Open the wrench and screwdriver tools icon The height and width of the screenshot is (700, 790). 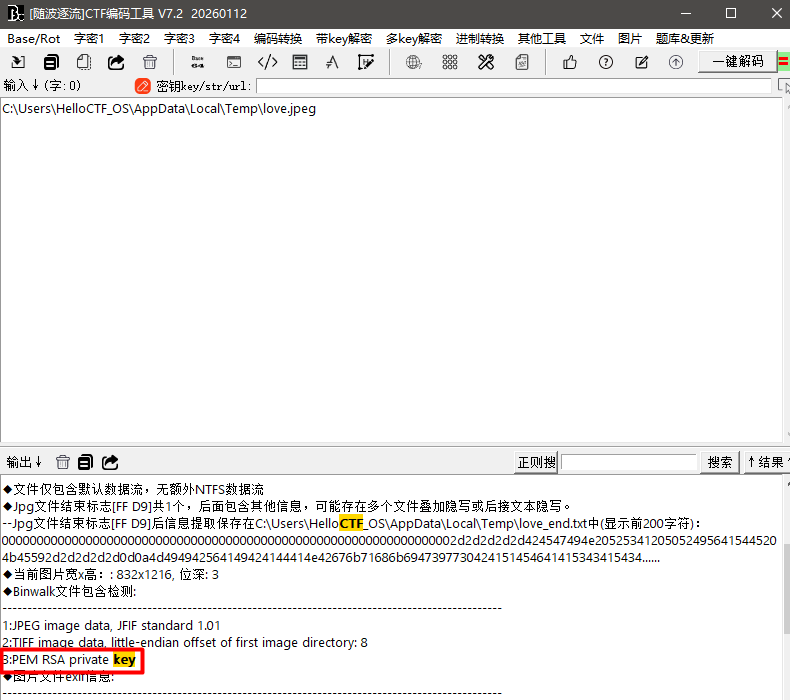486,62
